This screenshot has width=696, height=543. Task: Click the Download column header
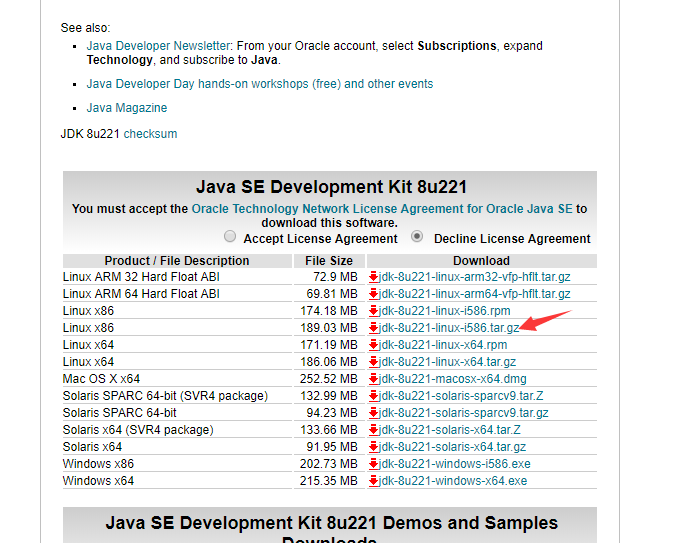482,261
